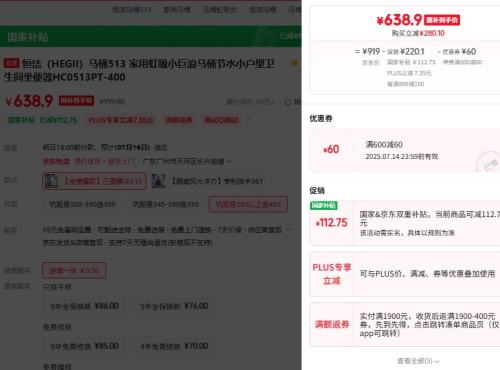
Task: Choose pit distance 坑距是390以上选400
Action: click(248, 204)
